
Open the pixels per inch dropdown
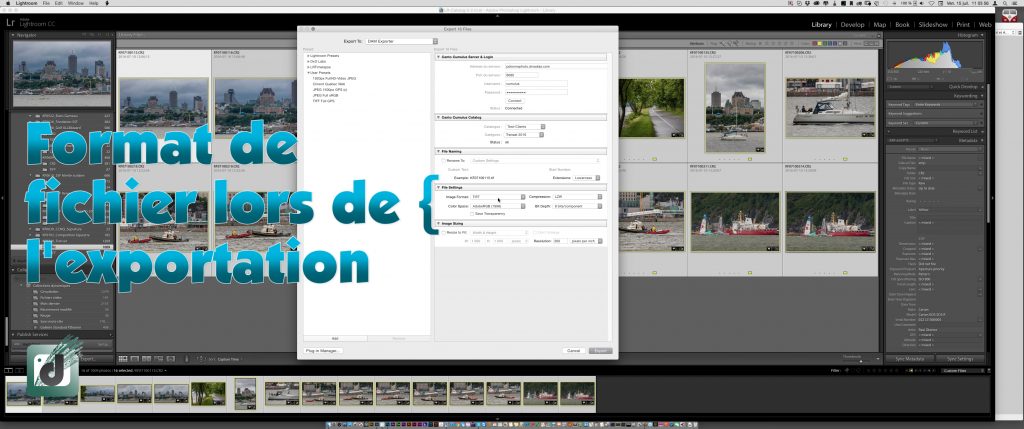tap(586, 241)
